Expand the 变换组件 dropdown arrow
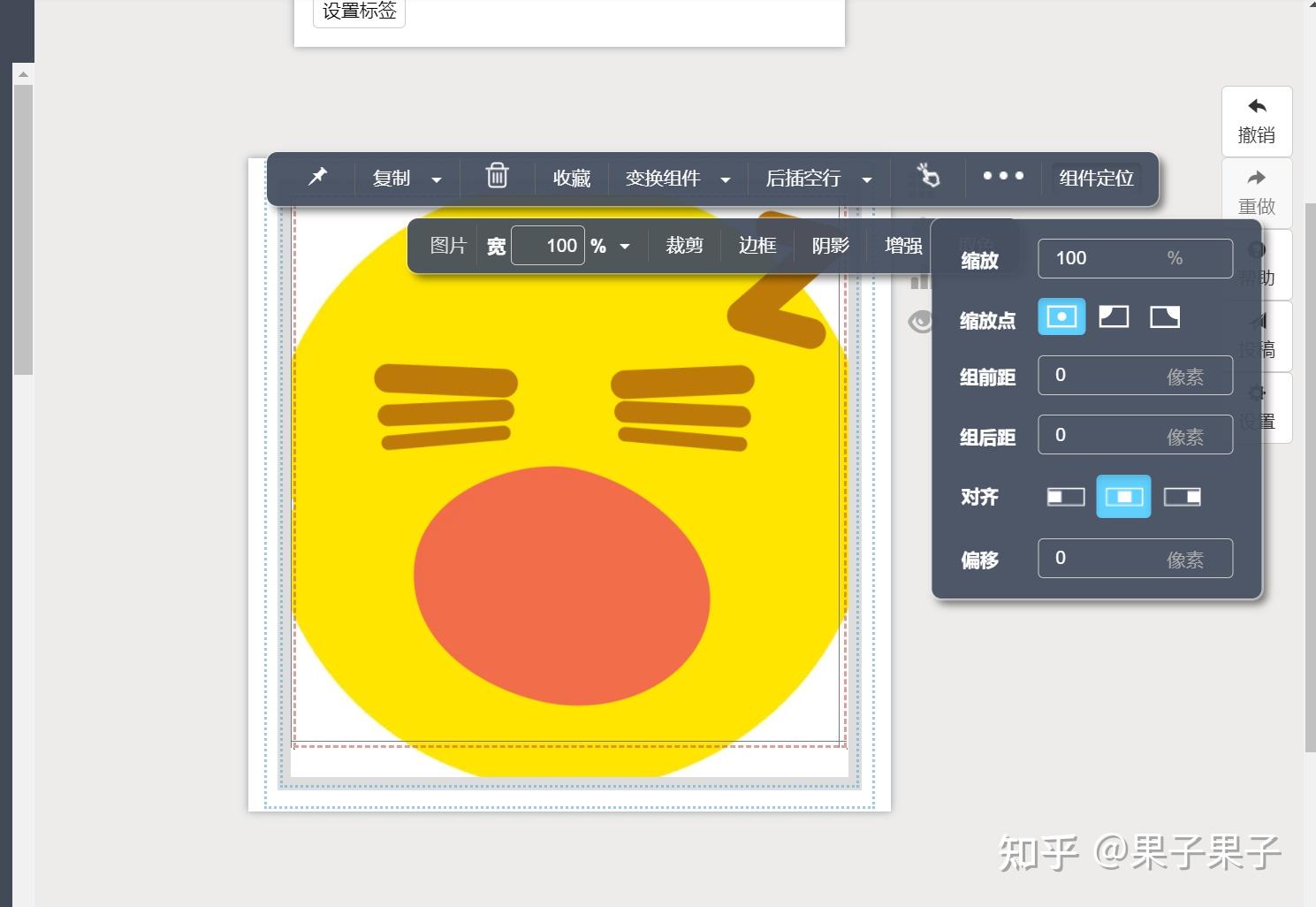1316x907 pixels. pos(726,179)
